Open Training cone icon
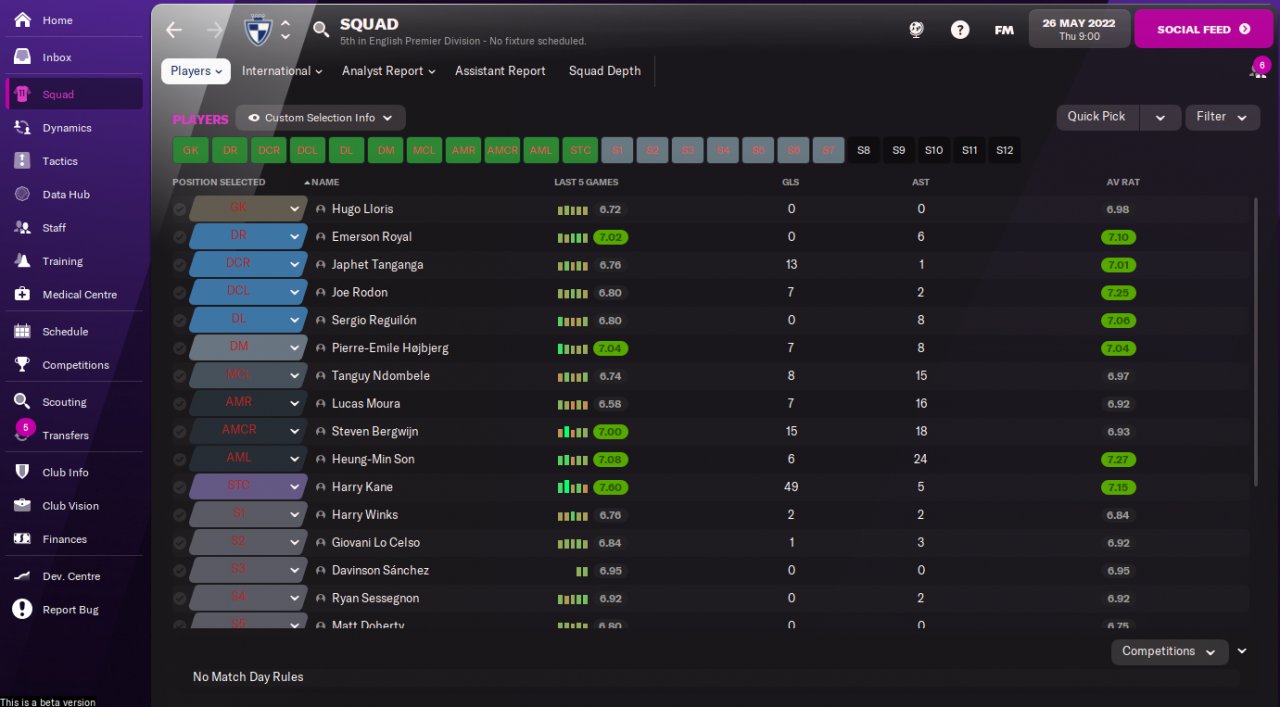Screen dimensions: 1280x707 click(x=22, y=261)
